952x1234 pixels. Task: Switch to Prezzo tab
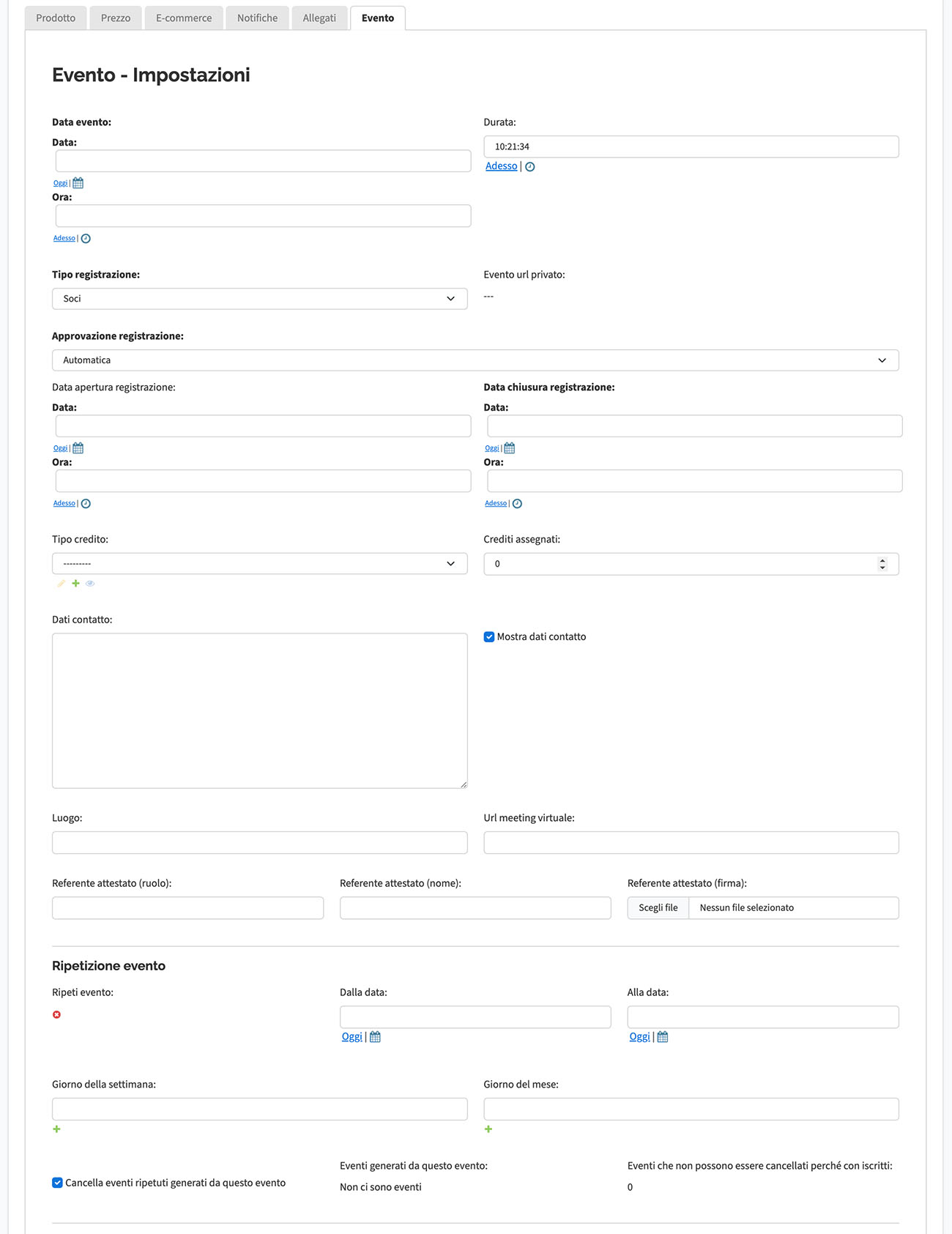coord(116,18)
